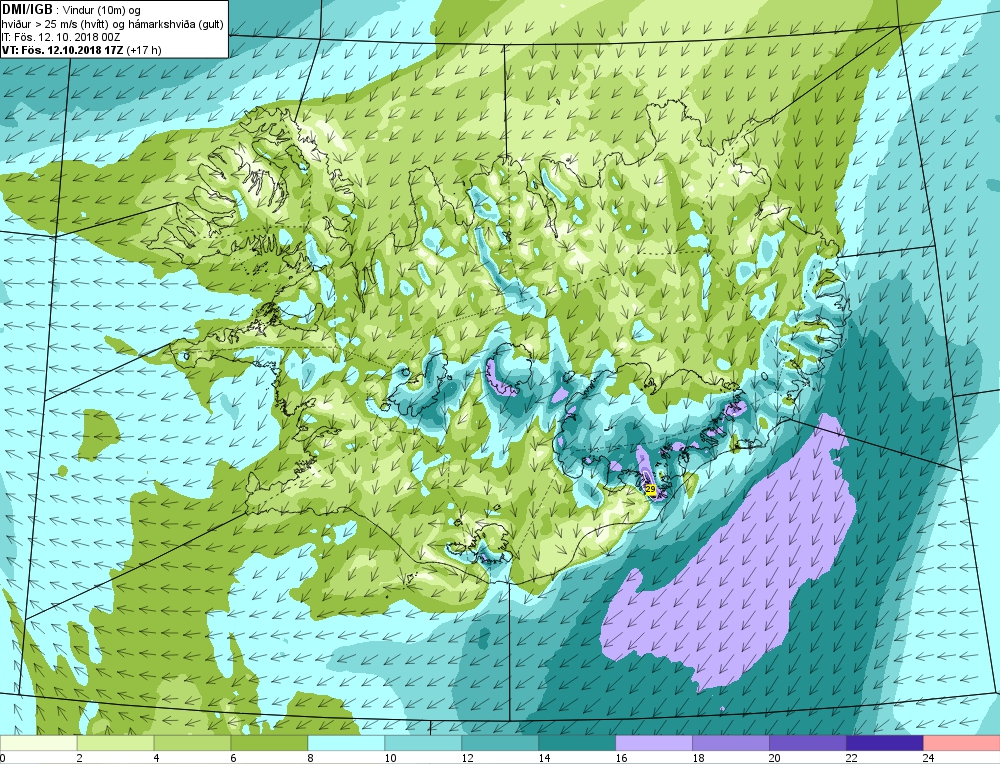Screen dimensions: 1000x764
Task: Click the 'VT: Fös. 12.10.2018 17Z' line
Action: pyautogui.click(x=82, y=50)
